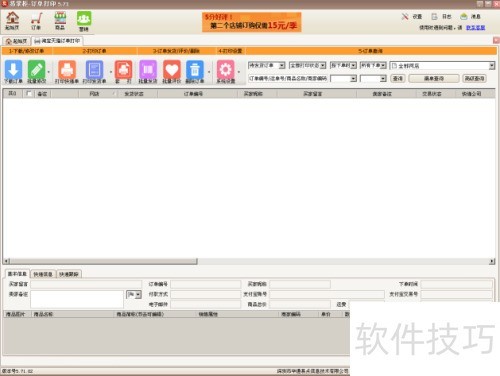This screenshot has width=500, height=376.
Task: Select the 快递跟踪 express tracking tab
Action: pyautogui.click(x=69, y=274)
